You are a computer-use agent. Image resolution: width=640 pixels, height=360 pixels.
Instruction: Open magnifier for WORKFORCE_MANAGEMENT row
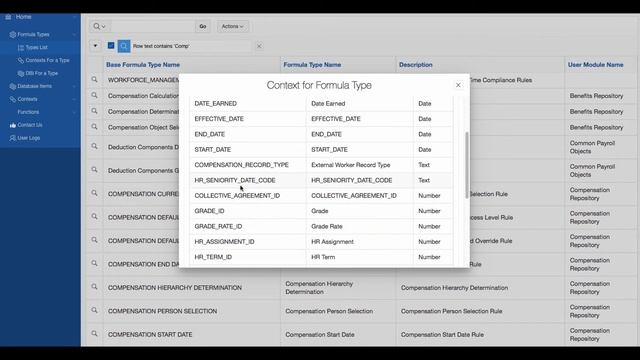[94, 80]
